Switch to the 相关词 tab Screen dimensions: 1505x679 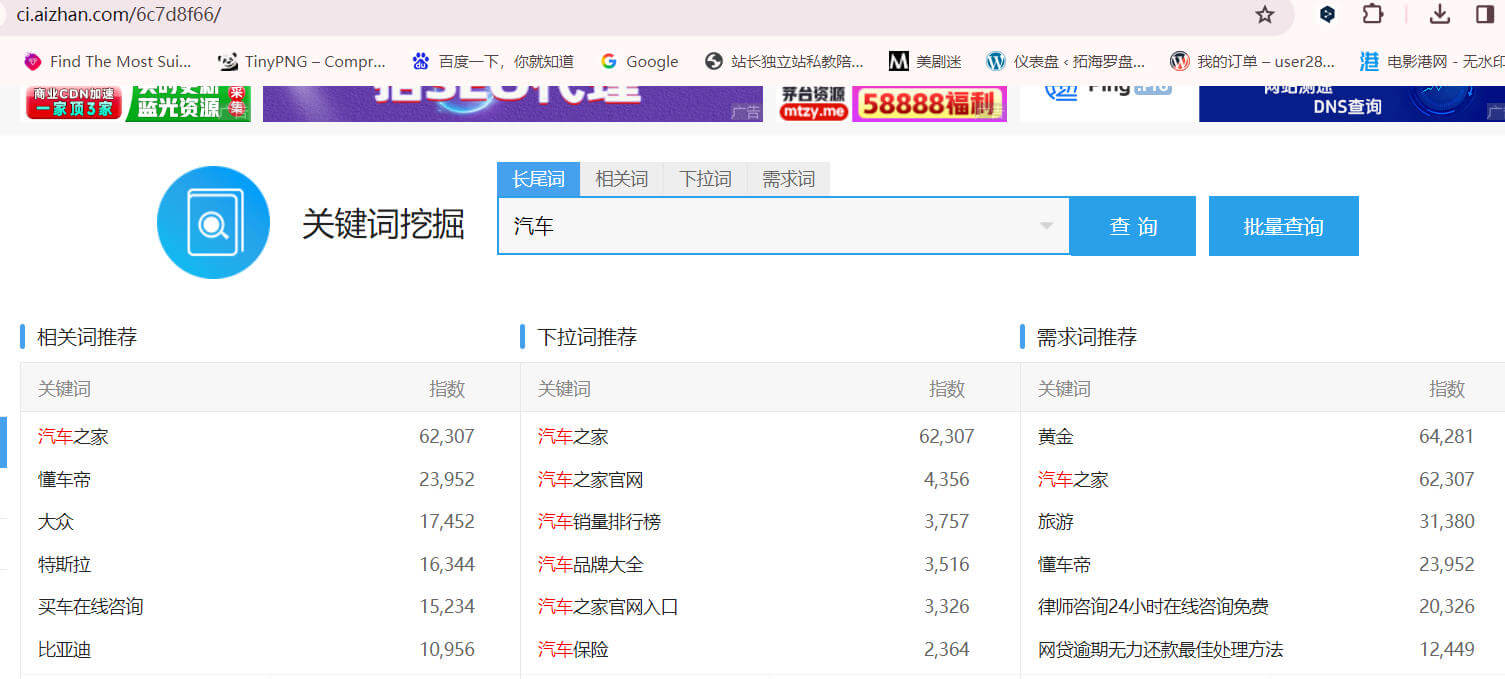621,179
